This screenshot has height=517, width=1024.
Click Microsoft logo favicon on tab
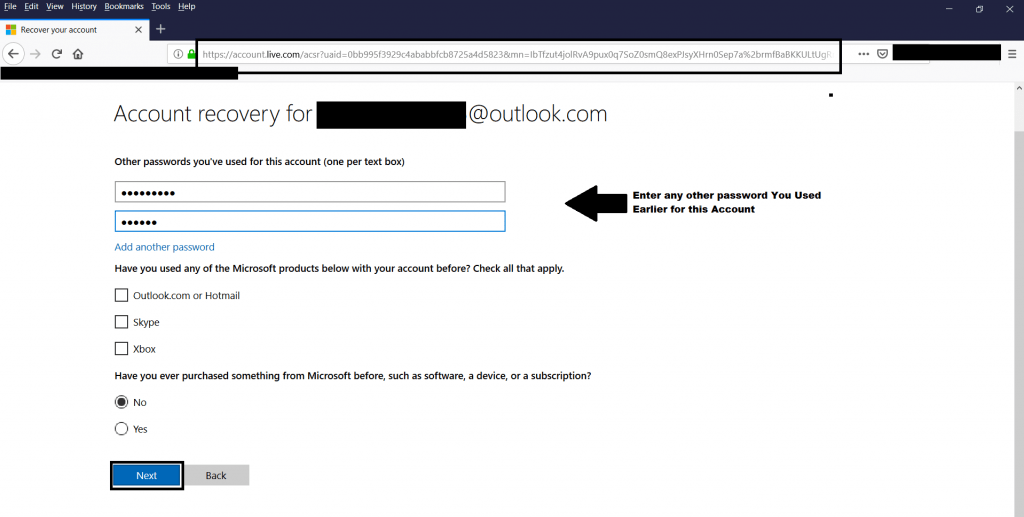click(11, 29)
